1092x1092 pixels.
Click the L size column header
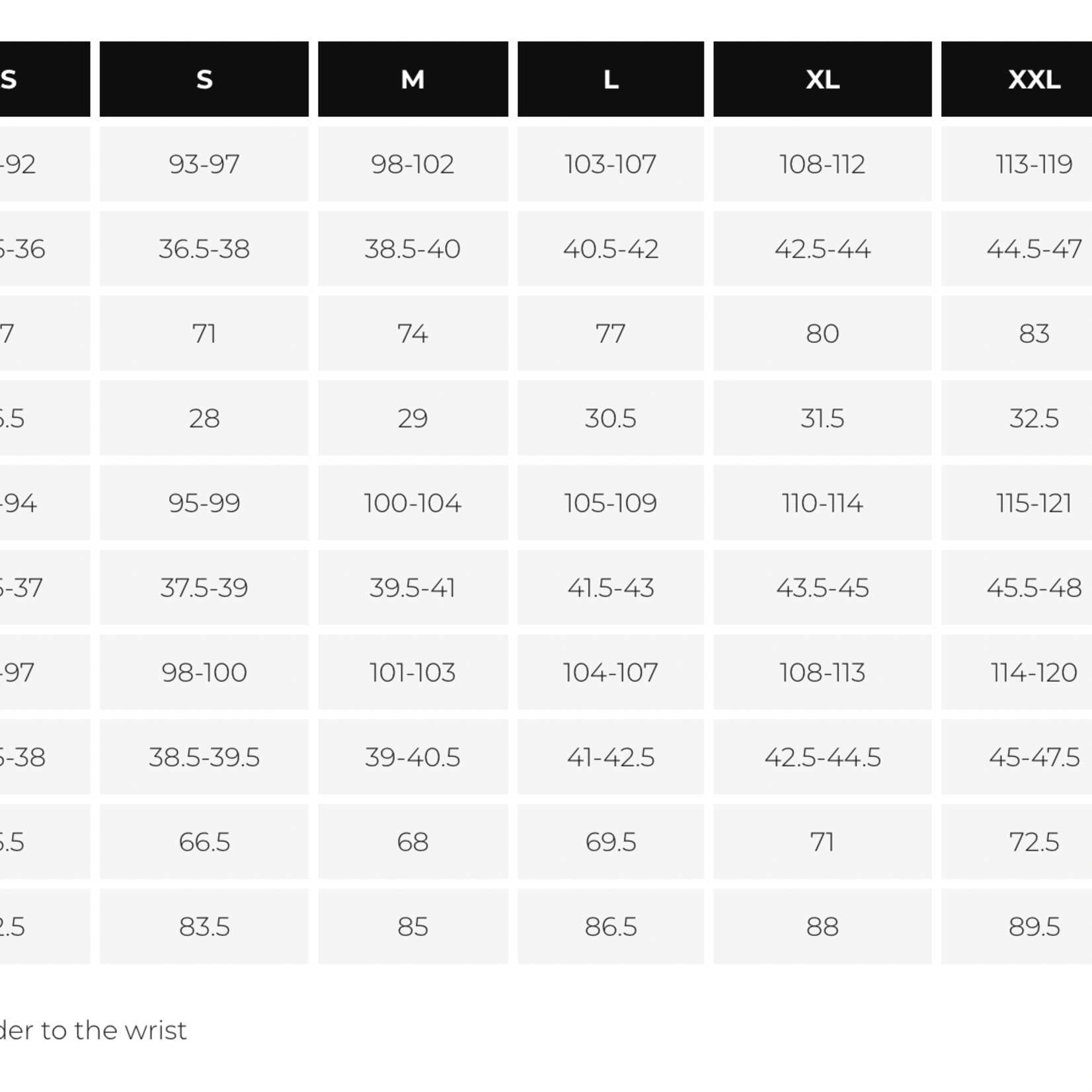(611, 79)
